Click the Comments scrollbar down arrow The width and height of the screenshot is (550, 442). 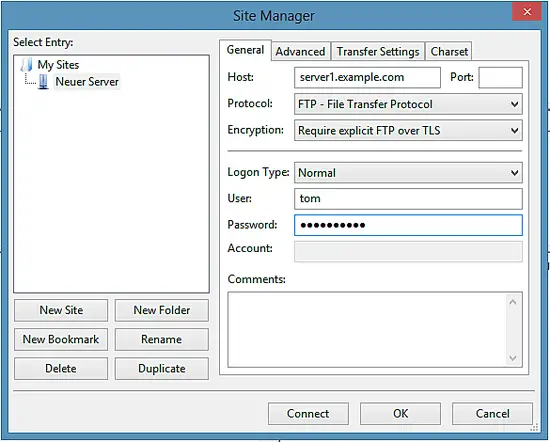coord(512,358)
